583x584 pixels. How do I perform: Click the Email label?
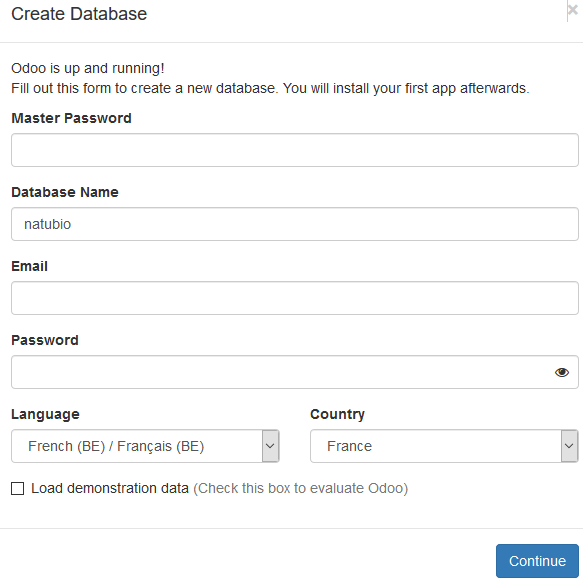29,266
